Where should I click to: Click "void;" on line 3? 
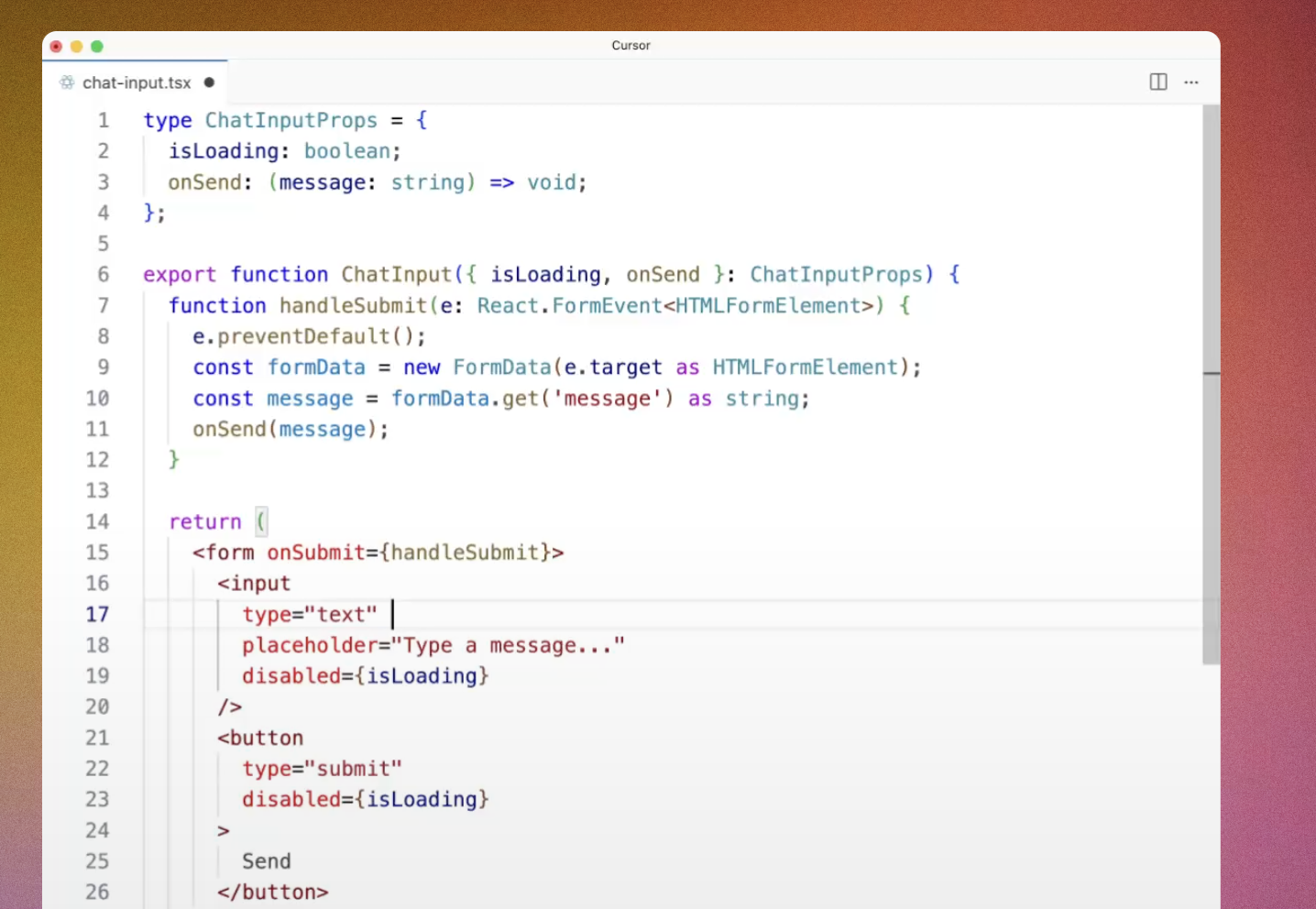click(x=557, y=182)
